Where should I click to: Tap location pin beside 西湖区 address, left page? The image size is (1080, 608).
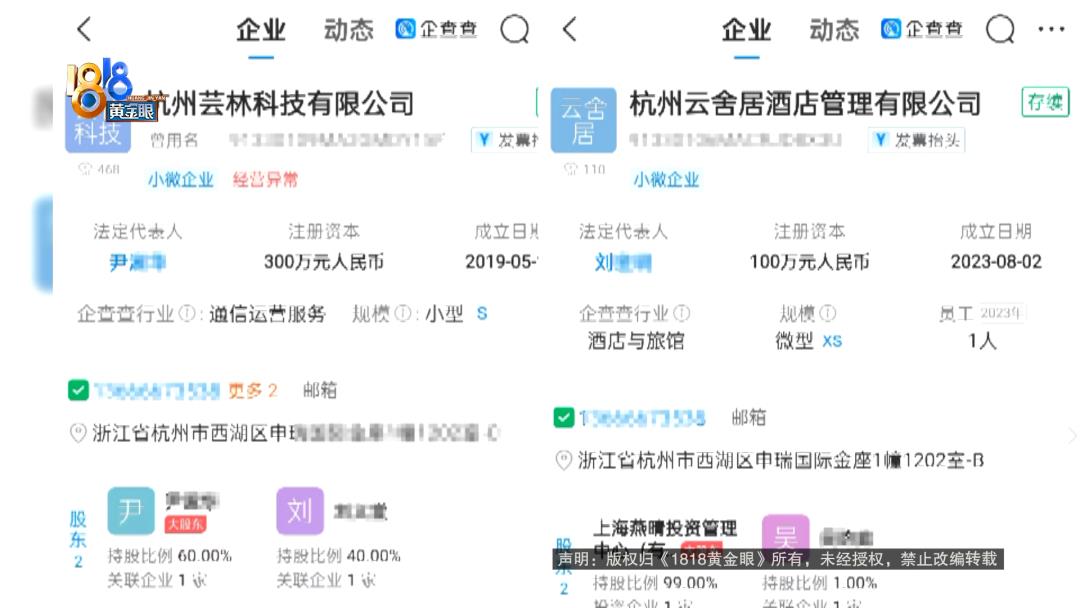[79, 433]
